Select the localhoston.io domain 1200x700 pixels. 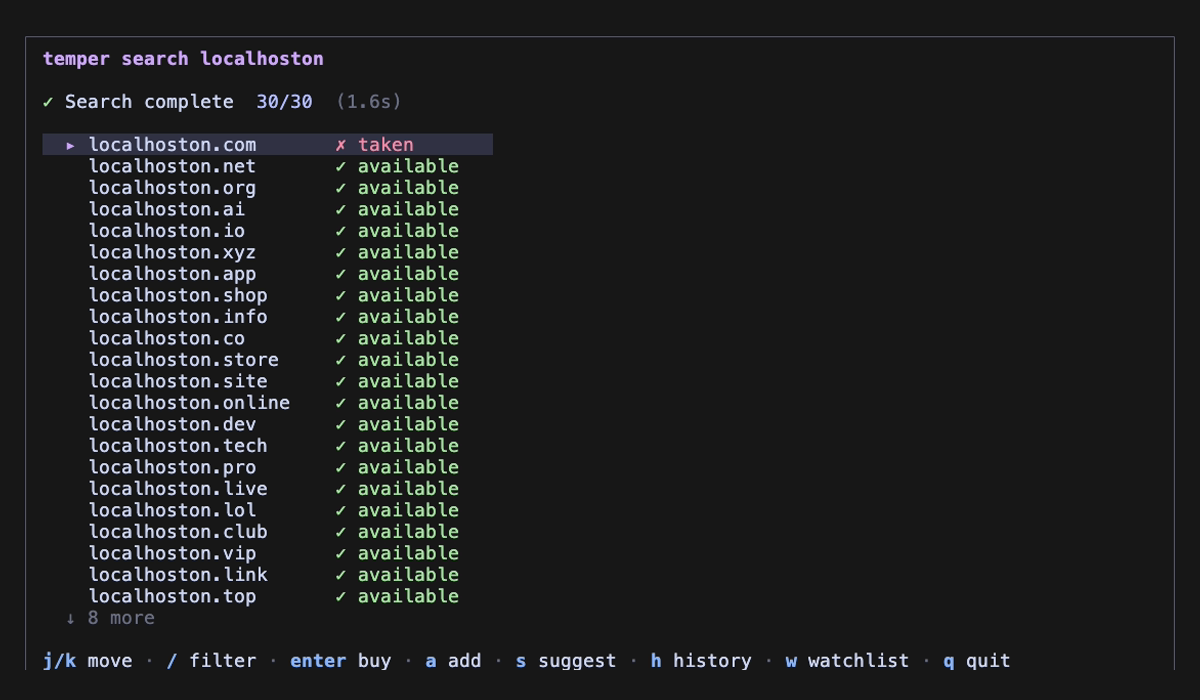point(167,231)
